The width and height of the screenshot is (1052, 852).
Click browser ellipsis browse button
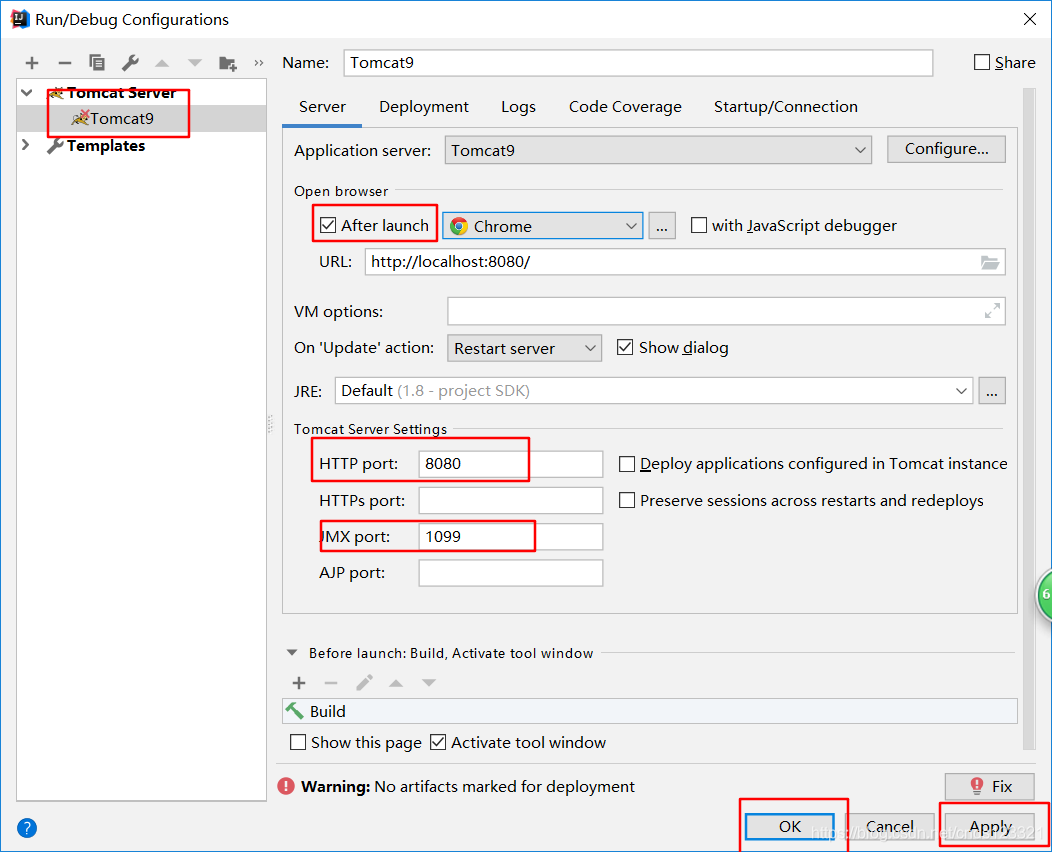coord(662,226)
